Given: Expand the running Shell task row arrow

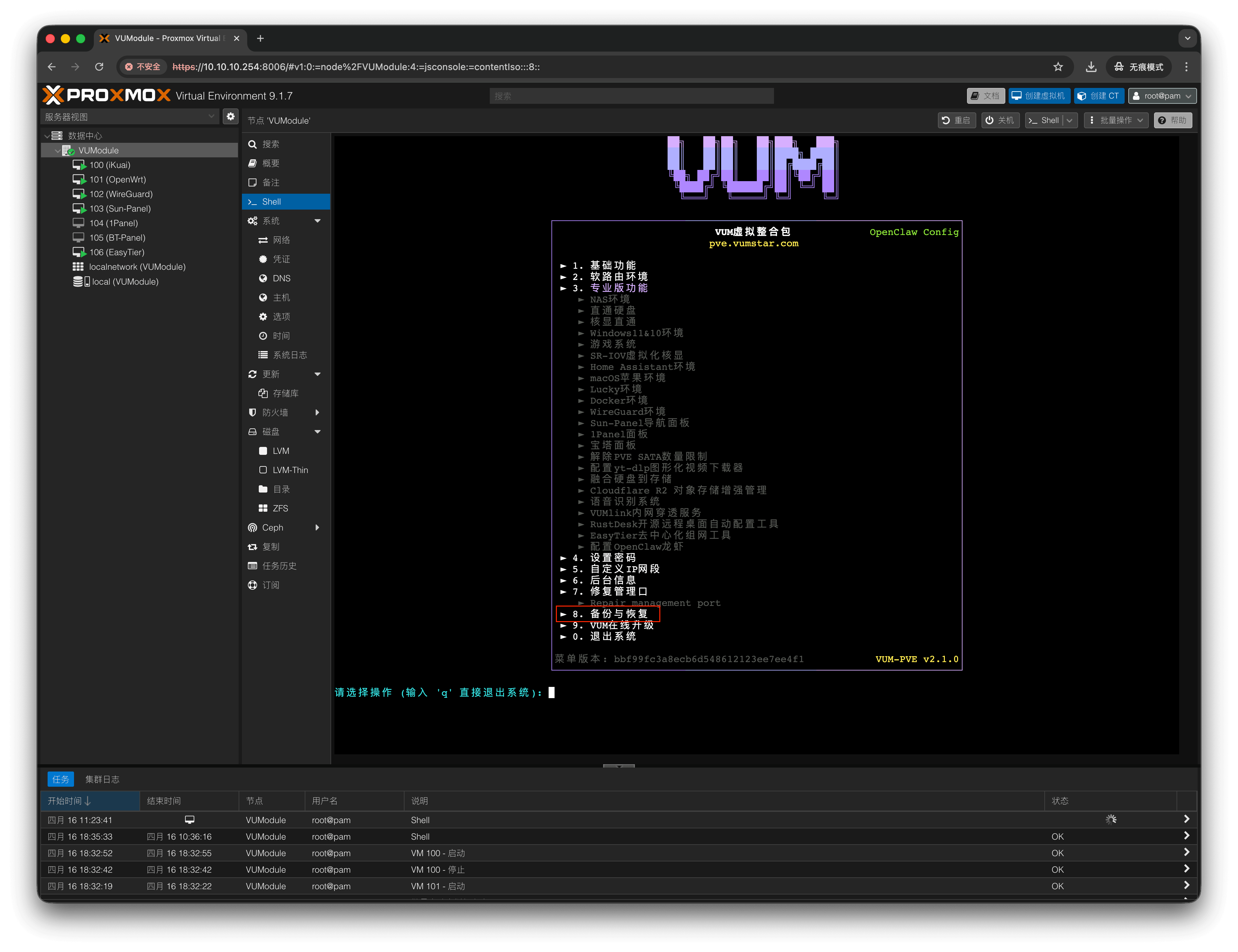Looking at the screenshot, I should pyautogui.click(x=1186, y=819).
